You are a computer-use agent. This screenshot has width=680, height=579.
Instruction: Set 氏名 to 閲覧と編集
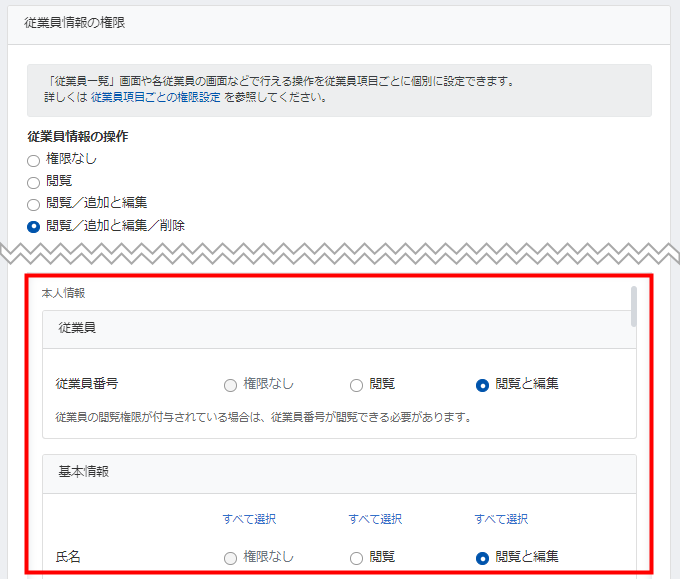(482, 558)
